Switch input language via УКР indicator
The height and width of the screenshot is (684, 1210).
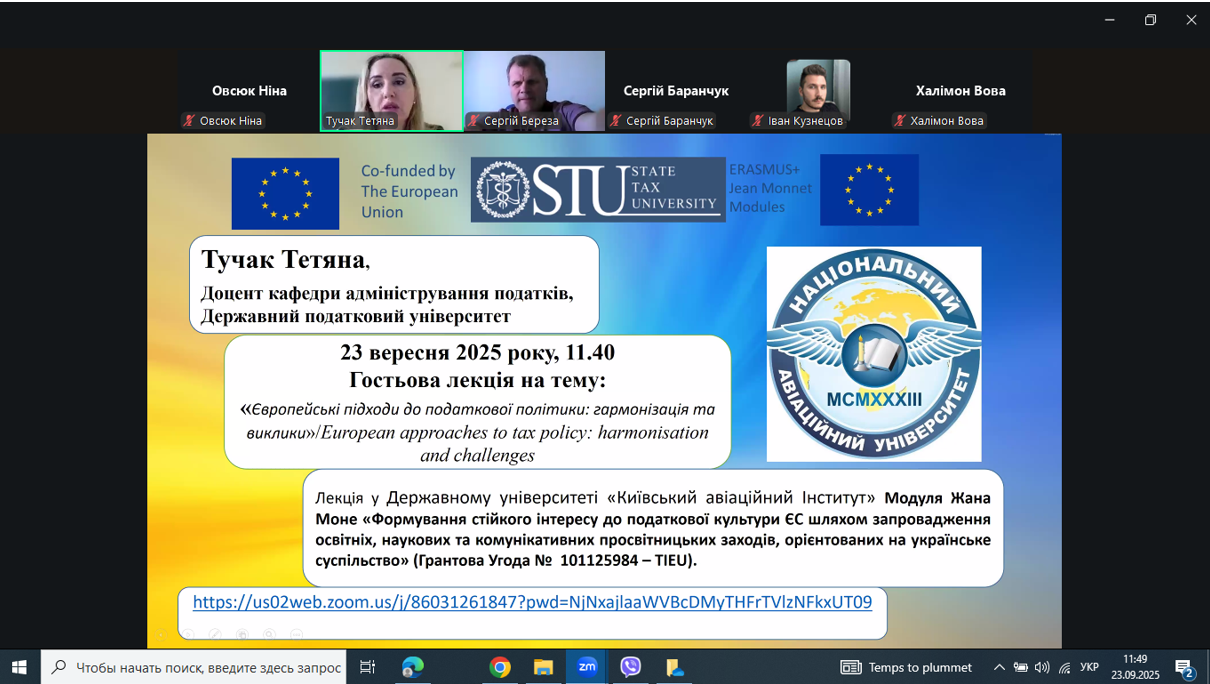[x=1089, y=667]
